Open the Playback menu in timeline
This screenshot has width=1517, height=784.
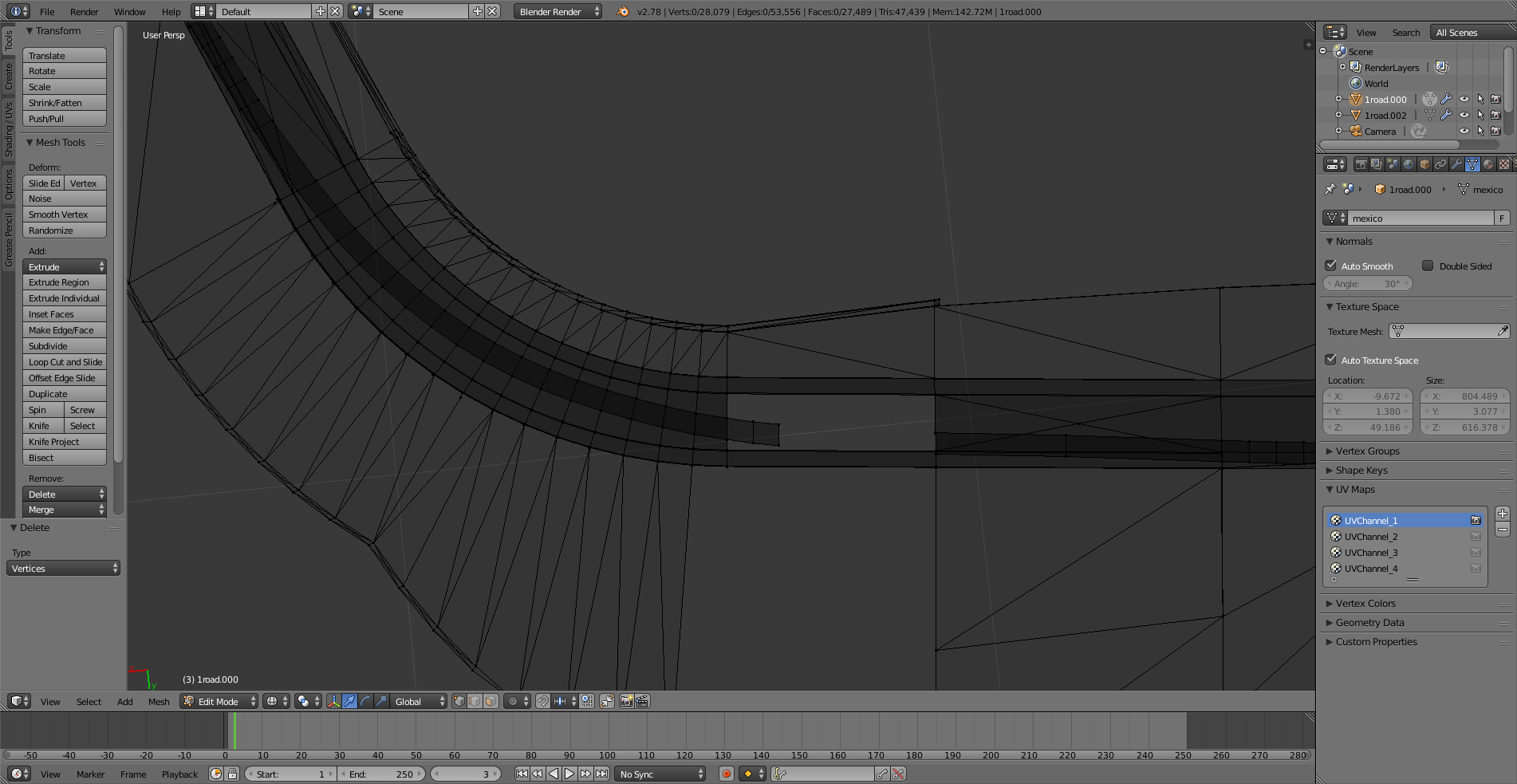(179, 774)
